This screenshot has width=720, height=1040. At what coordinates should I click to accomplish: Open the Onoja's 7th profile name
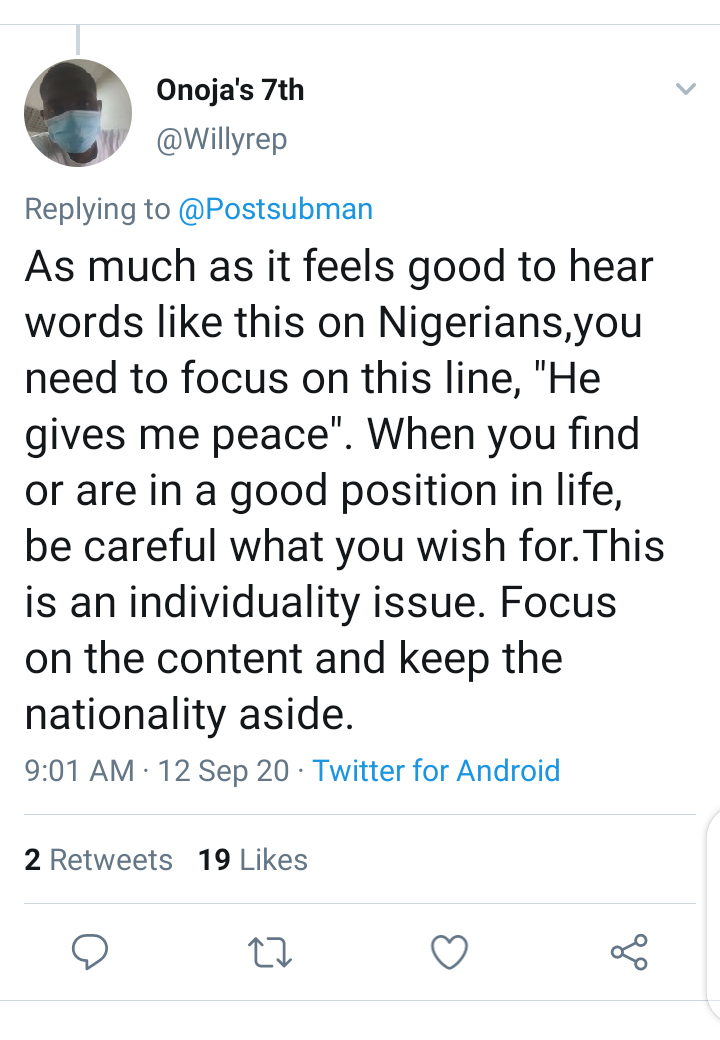tap(230, 91)
